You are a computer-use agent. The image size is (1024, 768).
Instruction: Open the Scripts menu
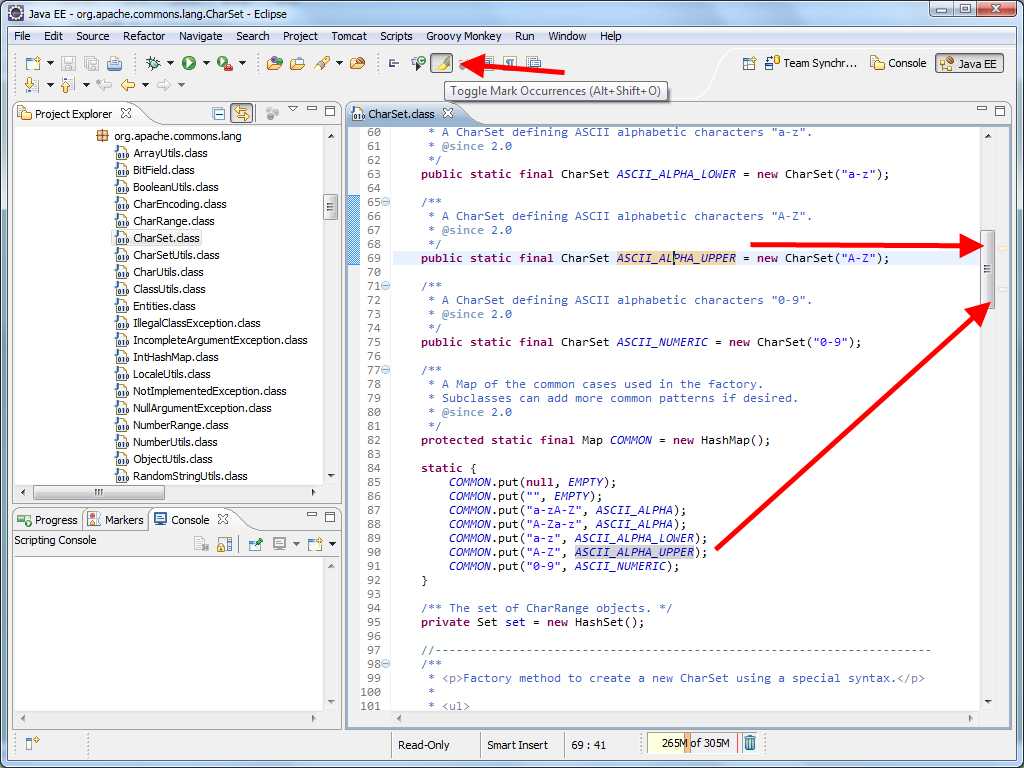coord(396,36)
